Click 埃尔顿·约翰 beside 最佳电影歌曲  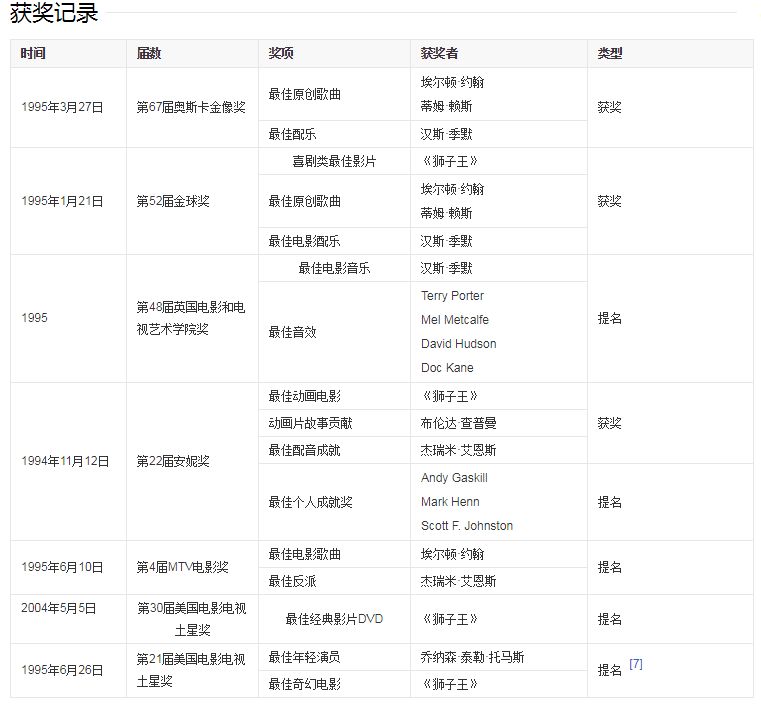coord(452,554)
